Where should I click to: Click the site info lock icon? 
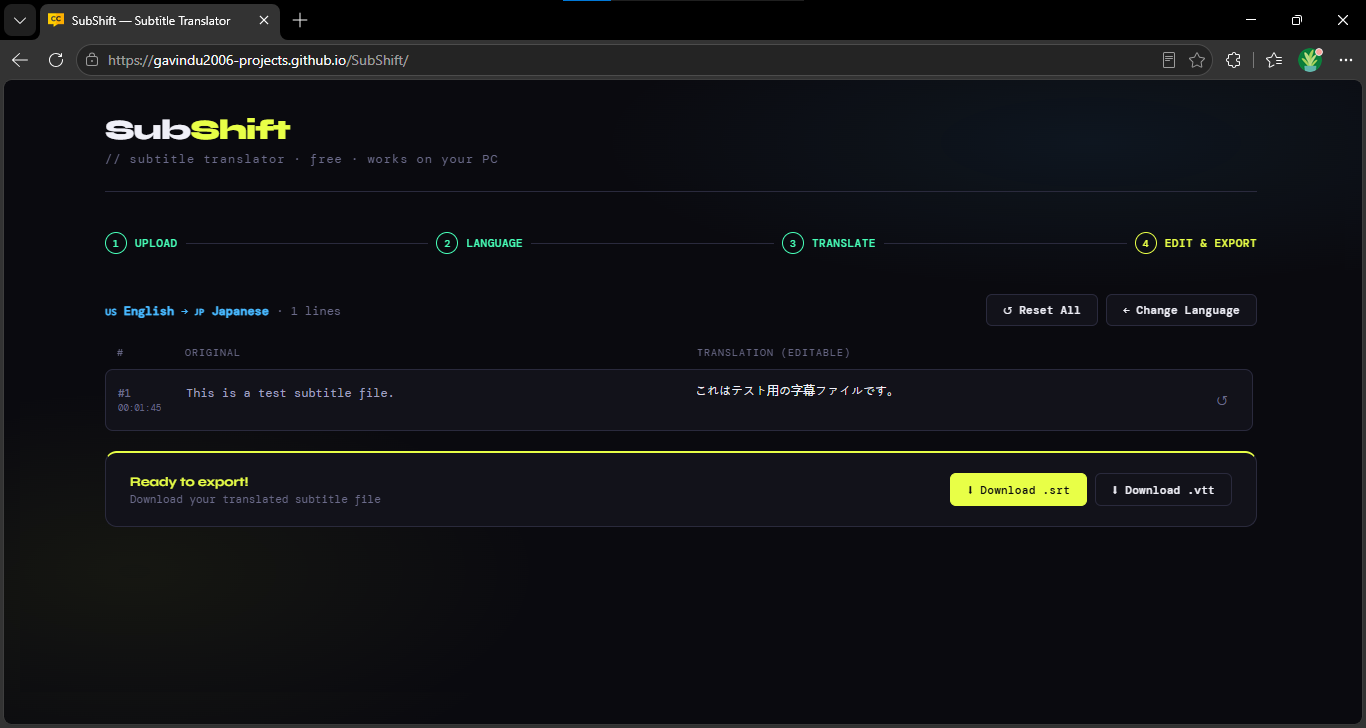(x=92, y=60)
